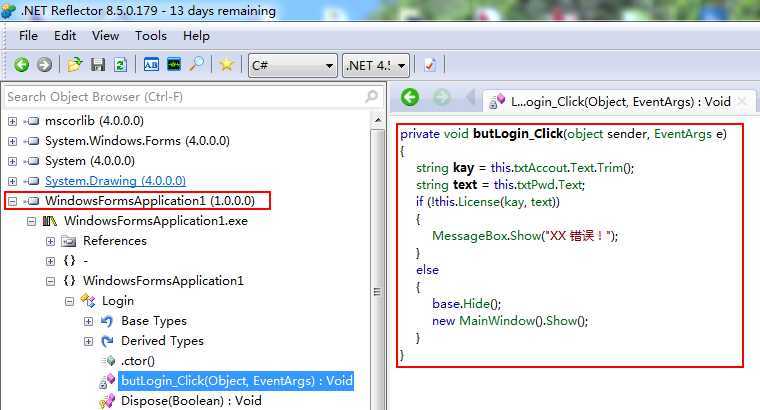Click the tab scroll-left triangle
This screenshot has height=410, width=760.
coord(470,98)
